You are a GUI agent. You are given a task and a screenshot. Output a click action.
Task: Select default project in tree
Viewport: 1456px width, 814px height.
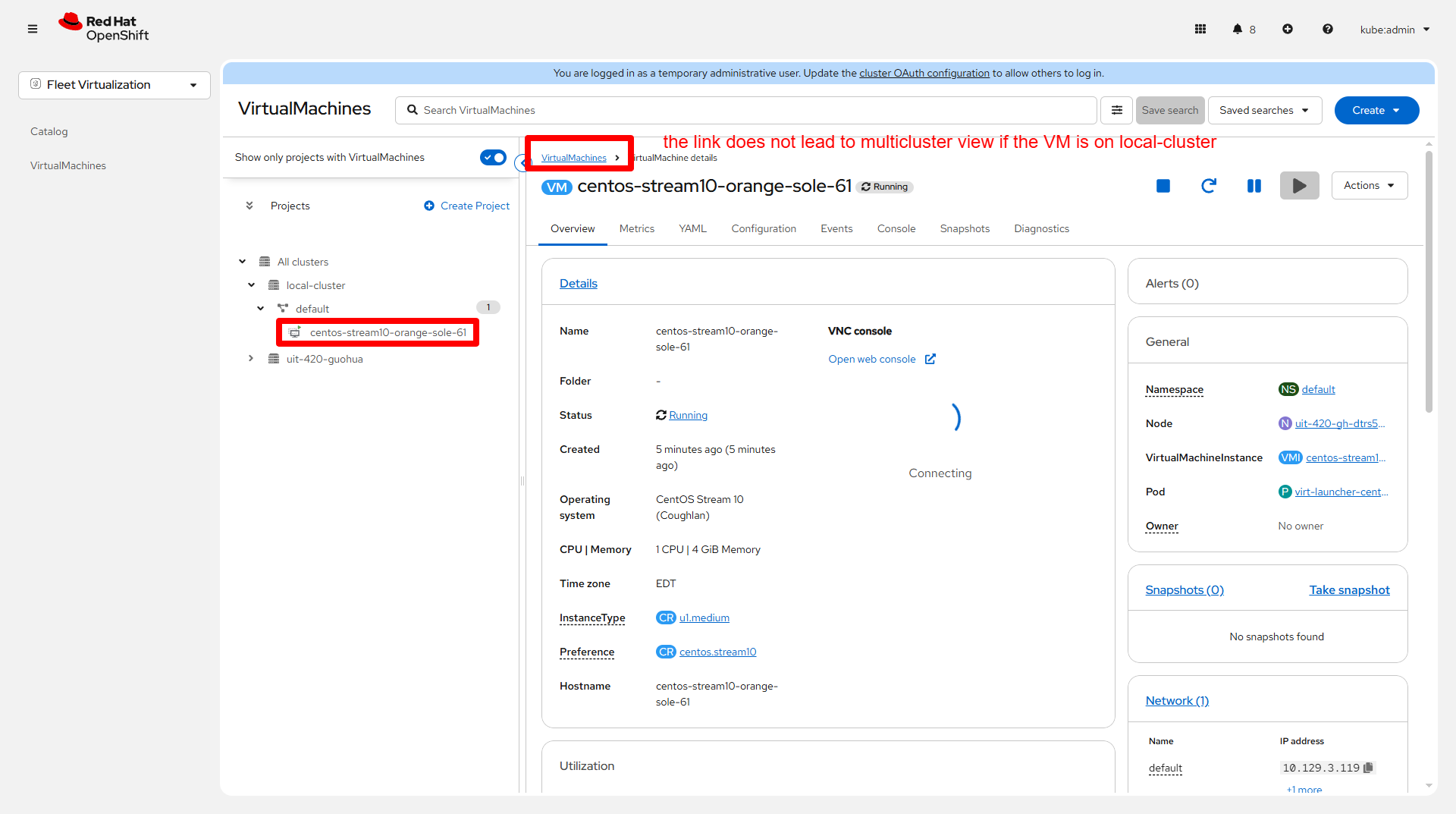coord(312,309)
